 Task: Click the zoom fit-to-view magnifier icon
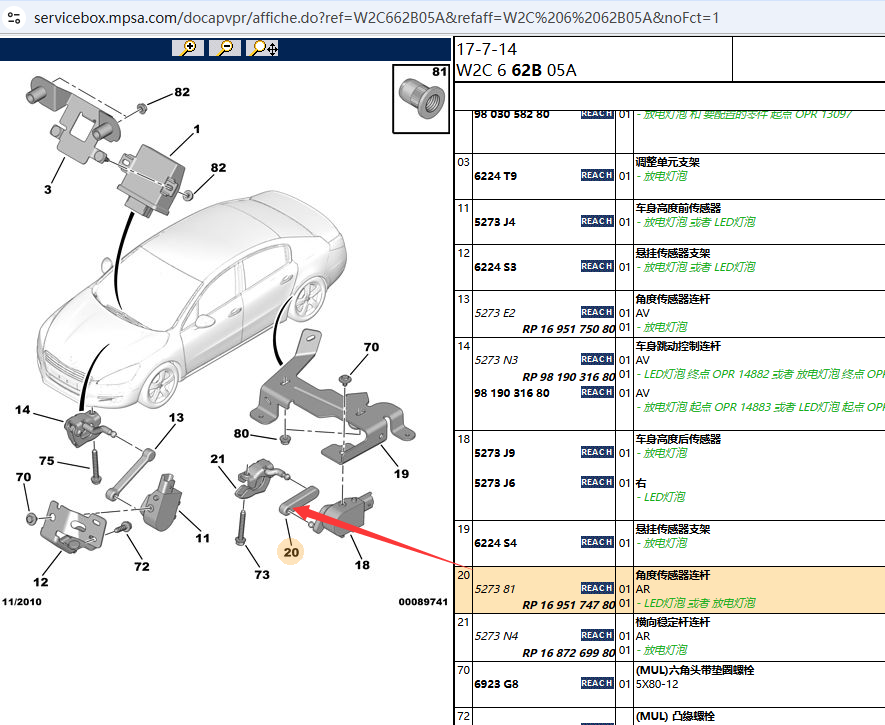coord(264,48)
